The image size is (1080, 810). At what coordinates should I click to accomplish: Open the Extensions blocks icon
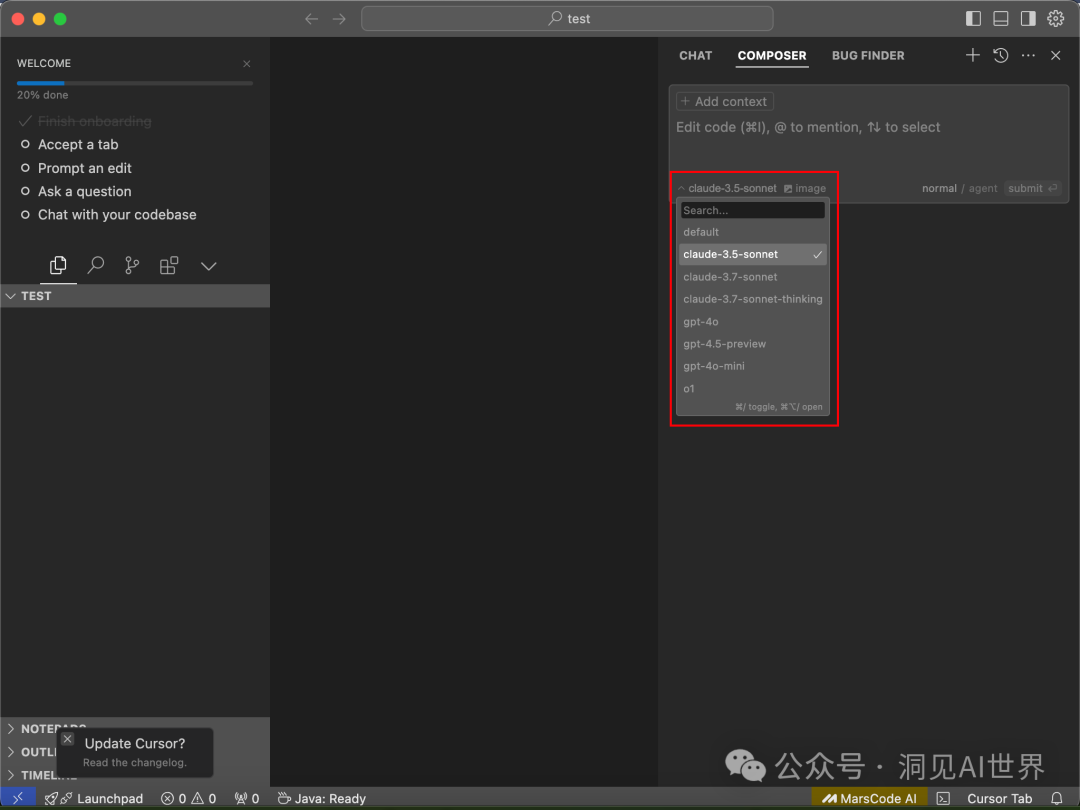[169, 265]
